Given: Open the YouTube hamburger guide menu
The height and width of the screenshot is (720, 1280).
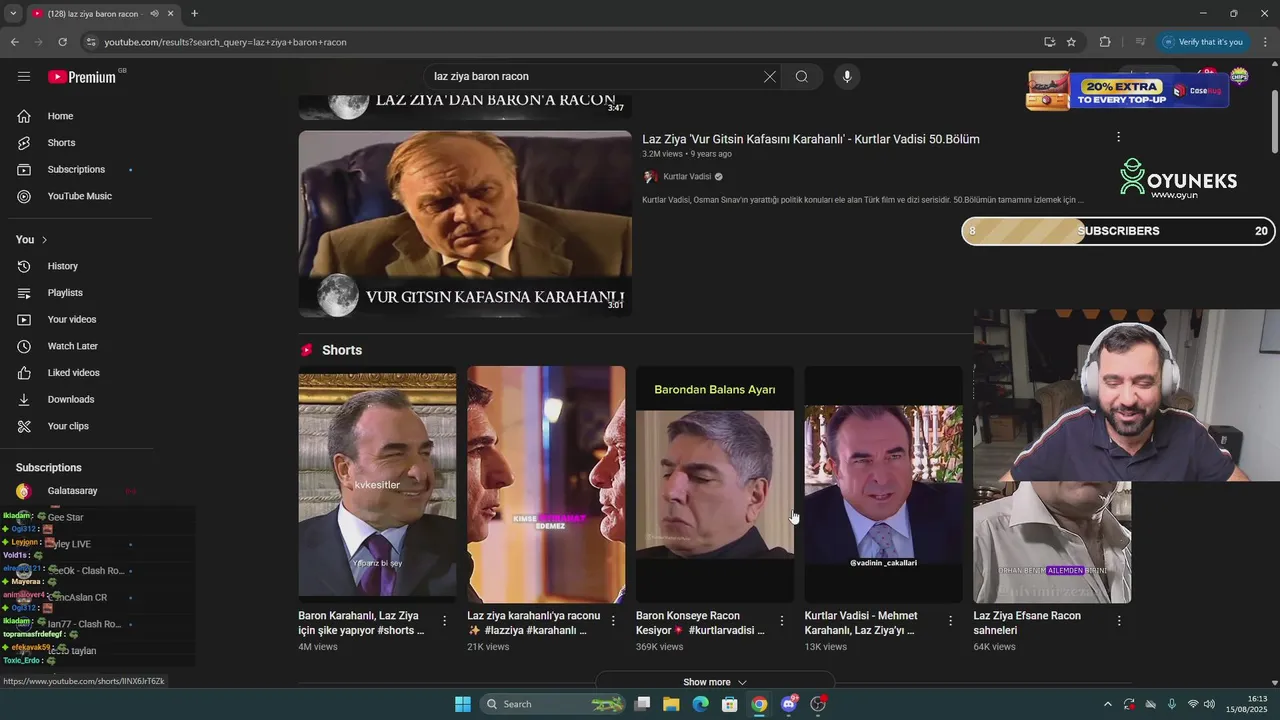Looking at the screenshot, I should [24, 76].
